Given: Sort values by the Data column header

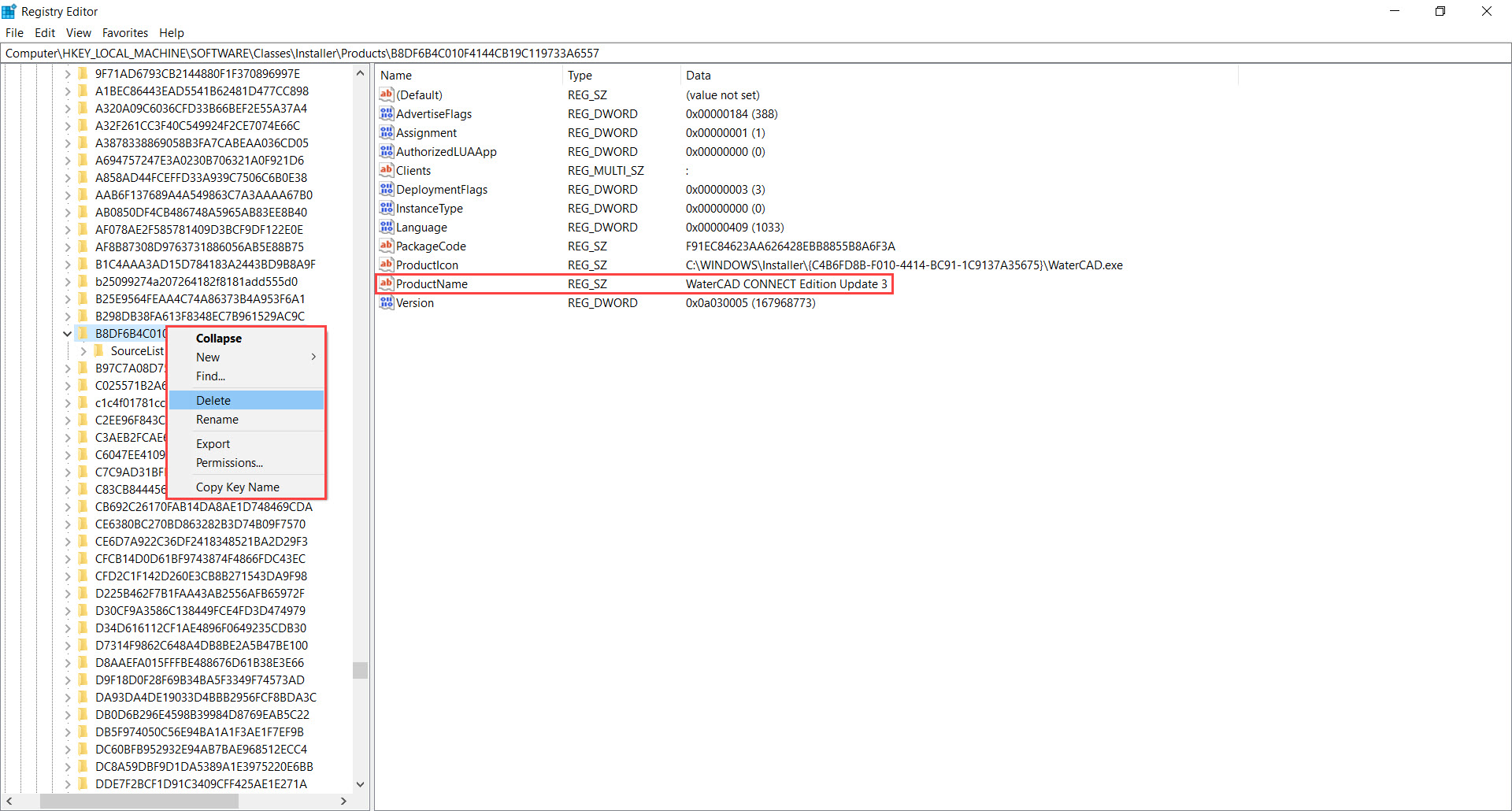Looking at the screenshot, I should 959,76.
